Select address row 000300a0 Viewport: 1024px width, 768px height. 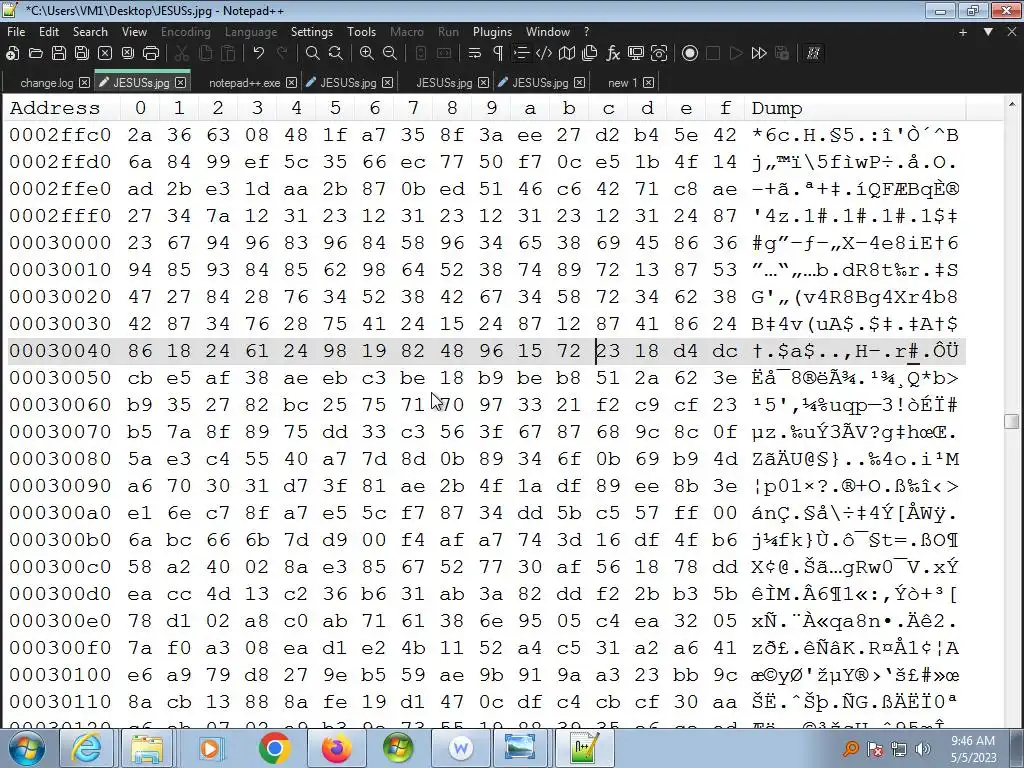pyautogui.click(x=60, y=513)
